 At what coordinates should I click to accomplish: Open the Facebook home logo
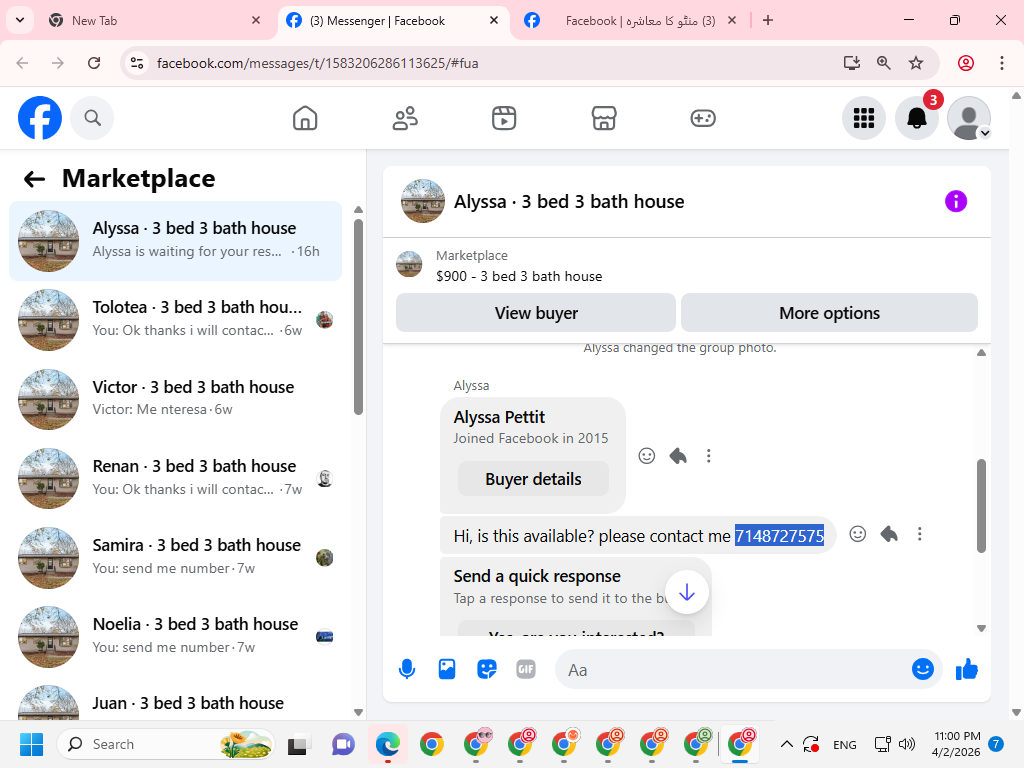pos(40,118)
